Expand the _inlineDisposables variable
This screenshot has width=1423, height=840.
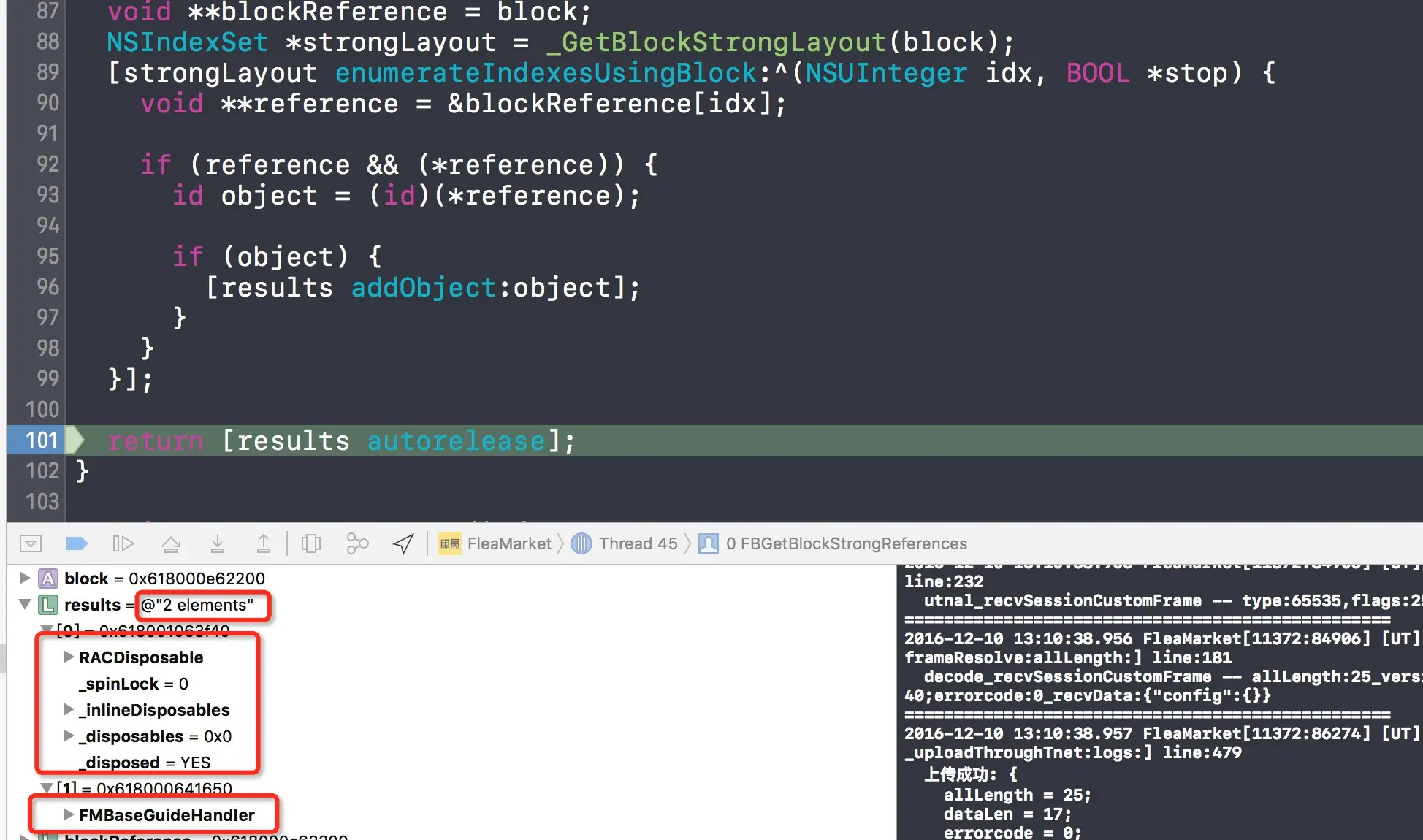[x=69, y=709]
